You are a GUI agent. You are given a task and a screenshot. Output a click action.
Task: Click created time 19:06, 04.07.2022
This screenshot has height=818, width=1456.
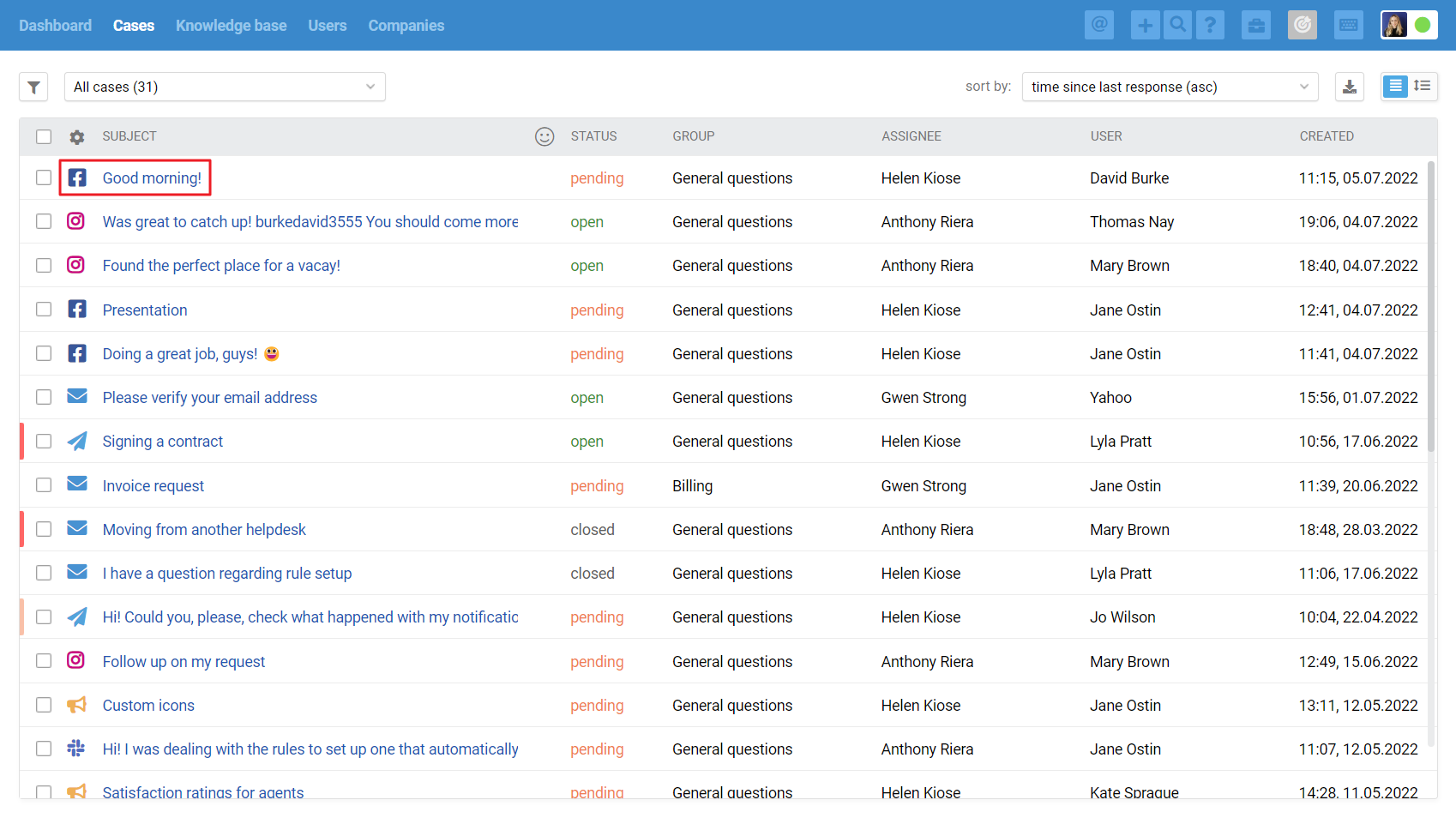pyautogui.click(x=1358, y=222)
